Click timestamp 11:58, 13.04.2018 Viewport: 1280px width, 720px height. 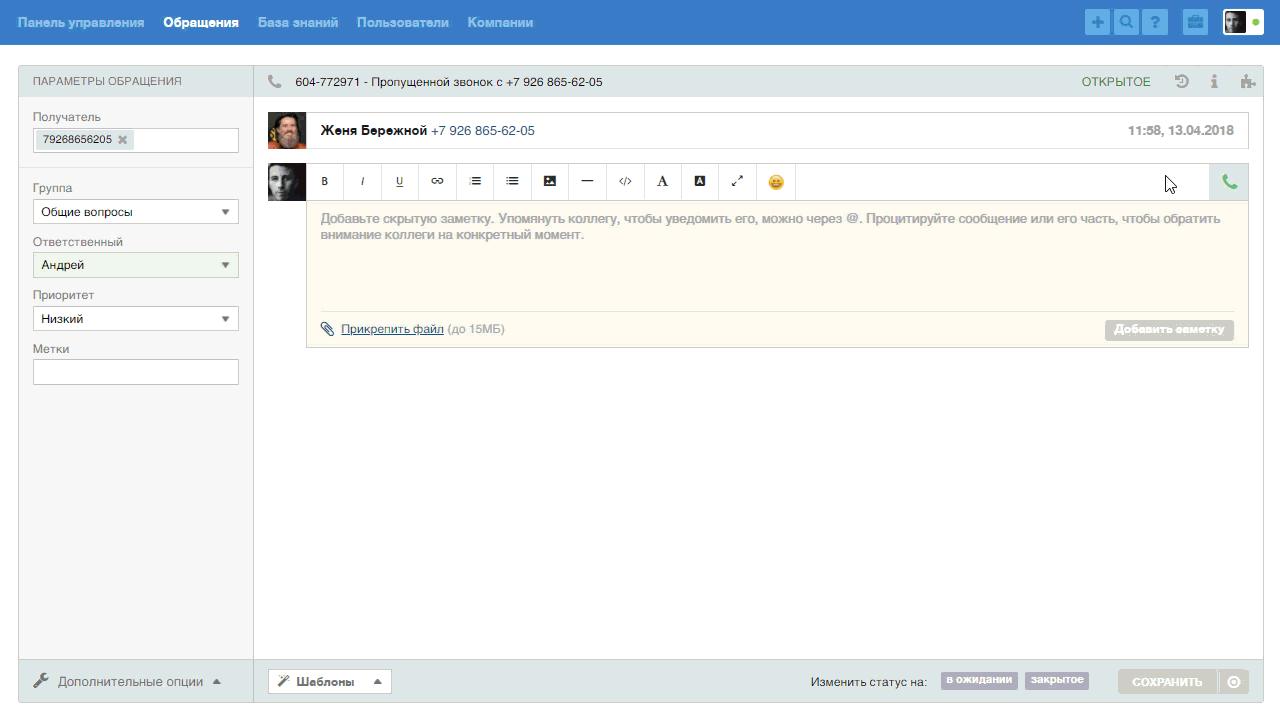(1181, 131)
